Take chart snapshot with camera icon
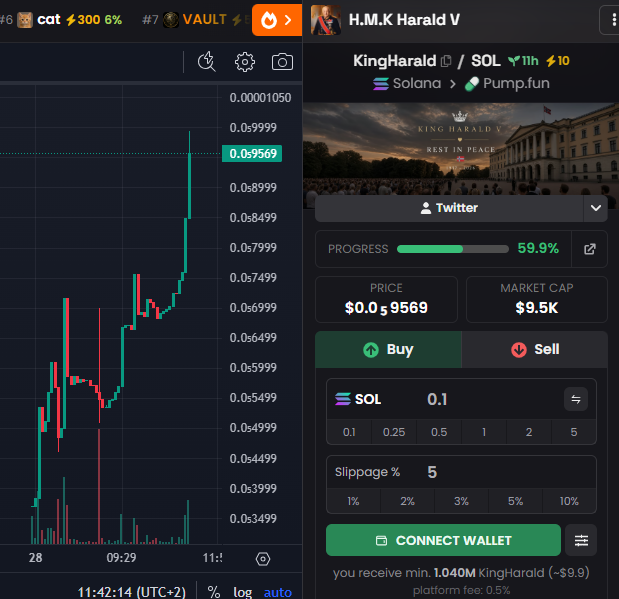Viewport: 619px width, 599px height. [x=282, y=62]
